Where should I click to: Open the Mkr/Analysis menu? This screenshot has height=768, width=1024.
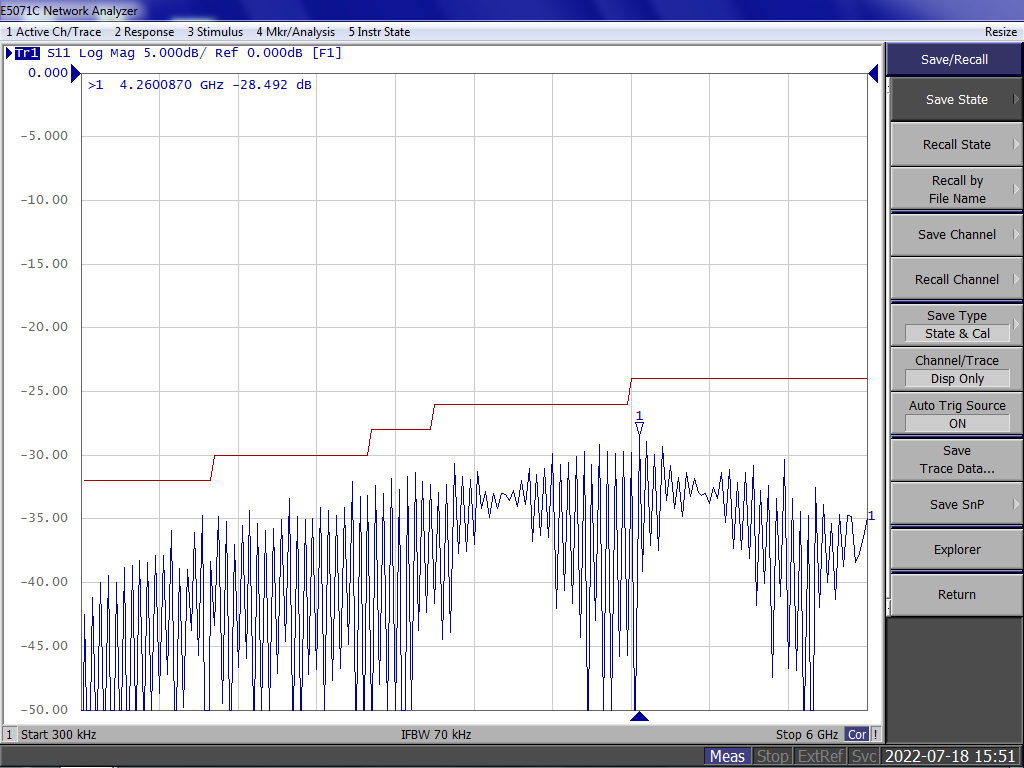295,31
